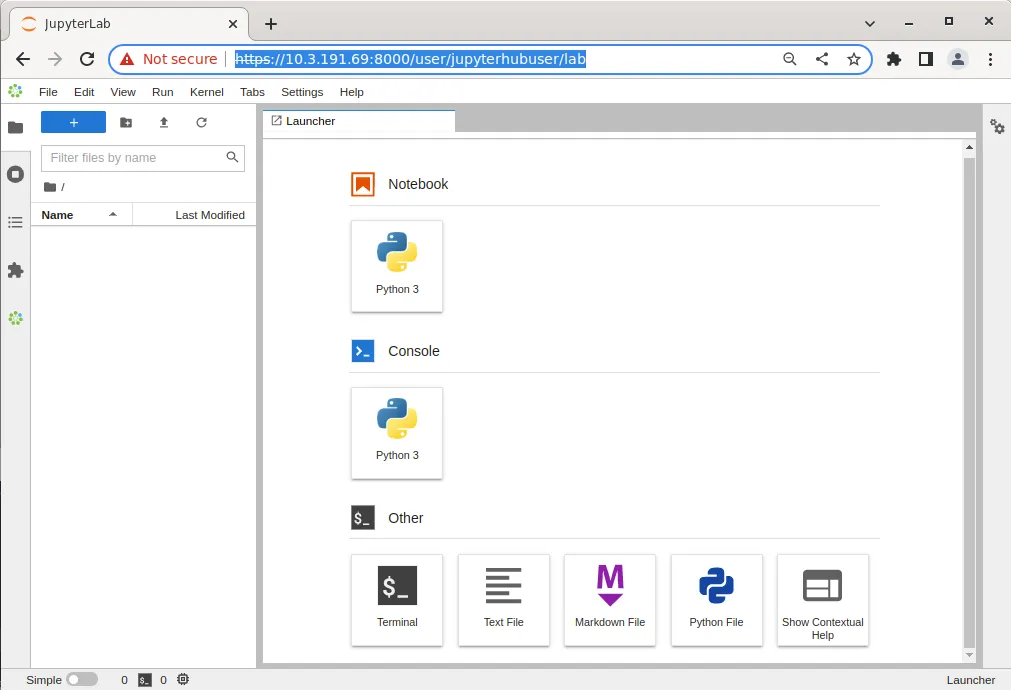Toggle Simple interface mode switch
Viewport: 1011px width, 690px height.
point(82,679)
